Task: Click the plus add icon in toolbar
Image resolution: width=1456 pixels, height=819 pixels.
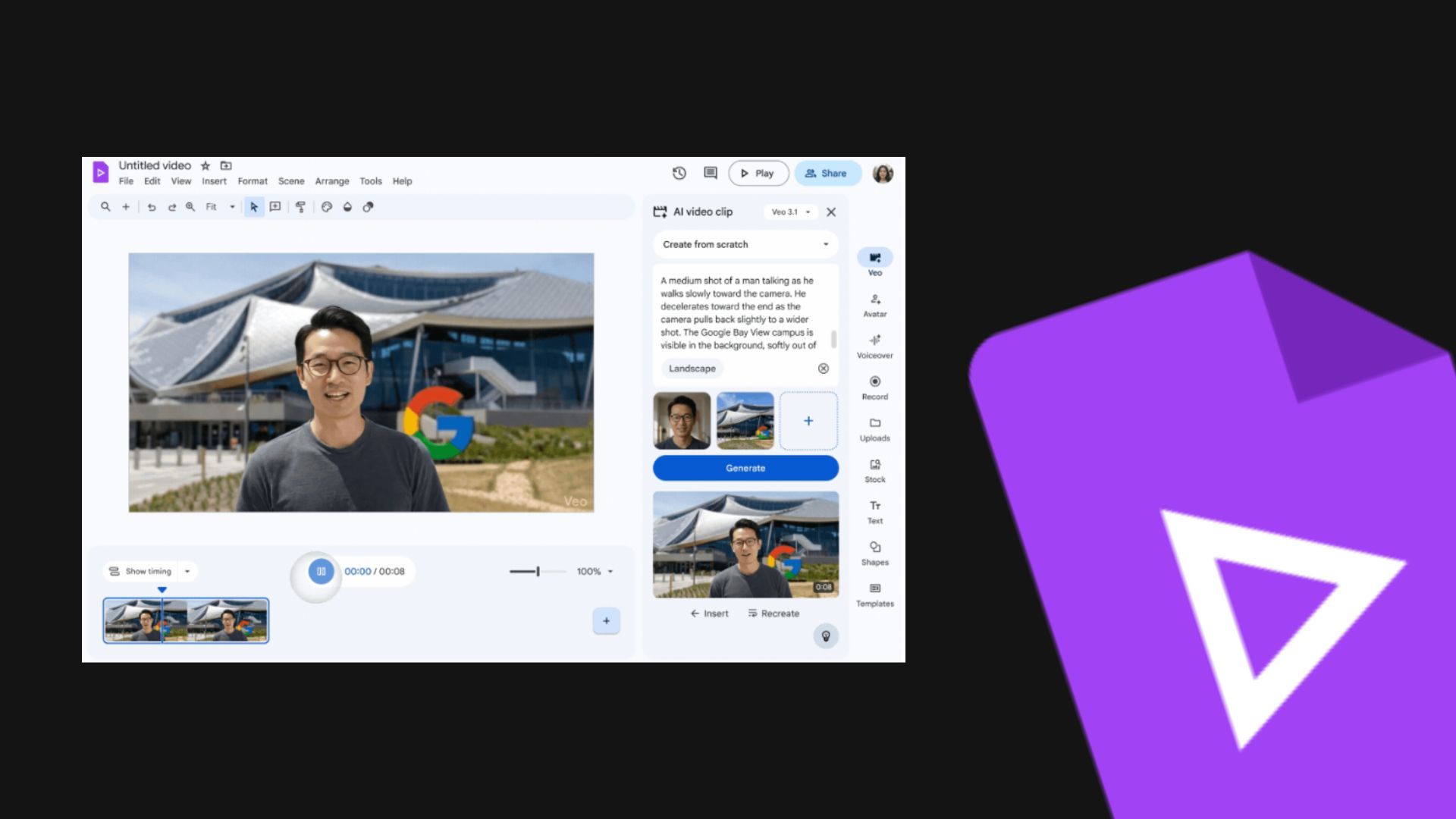Action: coord(126,207)
